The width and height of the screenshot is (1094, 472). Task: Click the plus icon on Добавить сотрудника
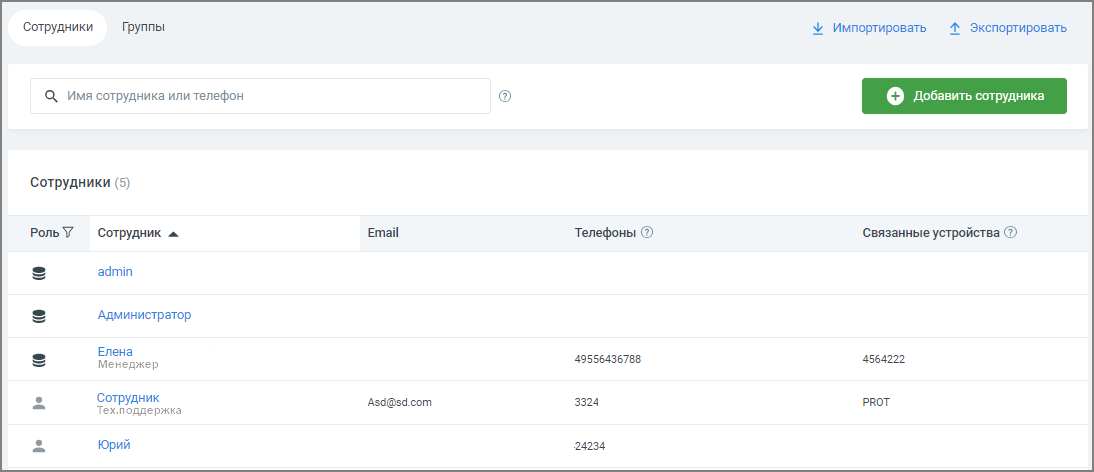click(895, 96)
